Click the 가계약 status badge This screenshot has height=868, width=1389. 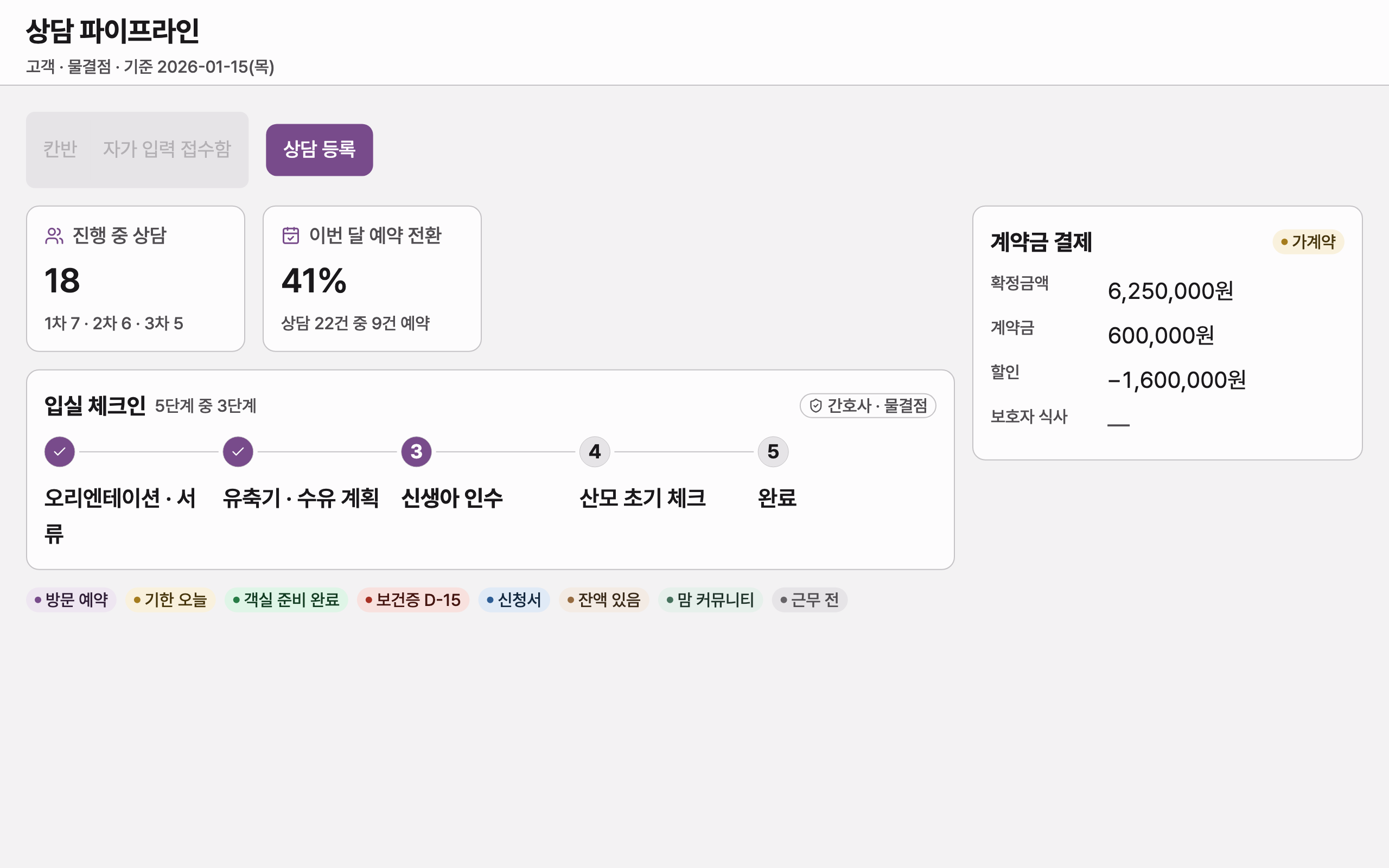1308,242
